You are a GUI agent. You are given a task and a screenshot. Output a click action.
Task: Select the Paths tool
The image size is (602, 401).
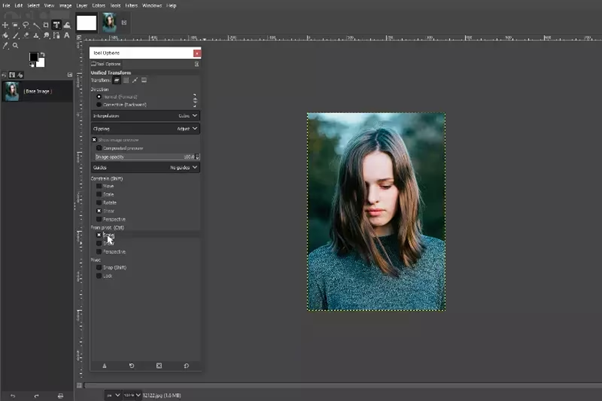coord(56,35)
